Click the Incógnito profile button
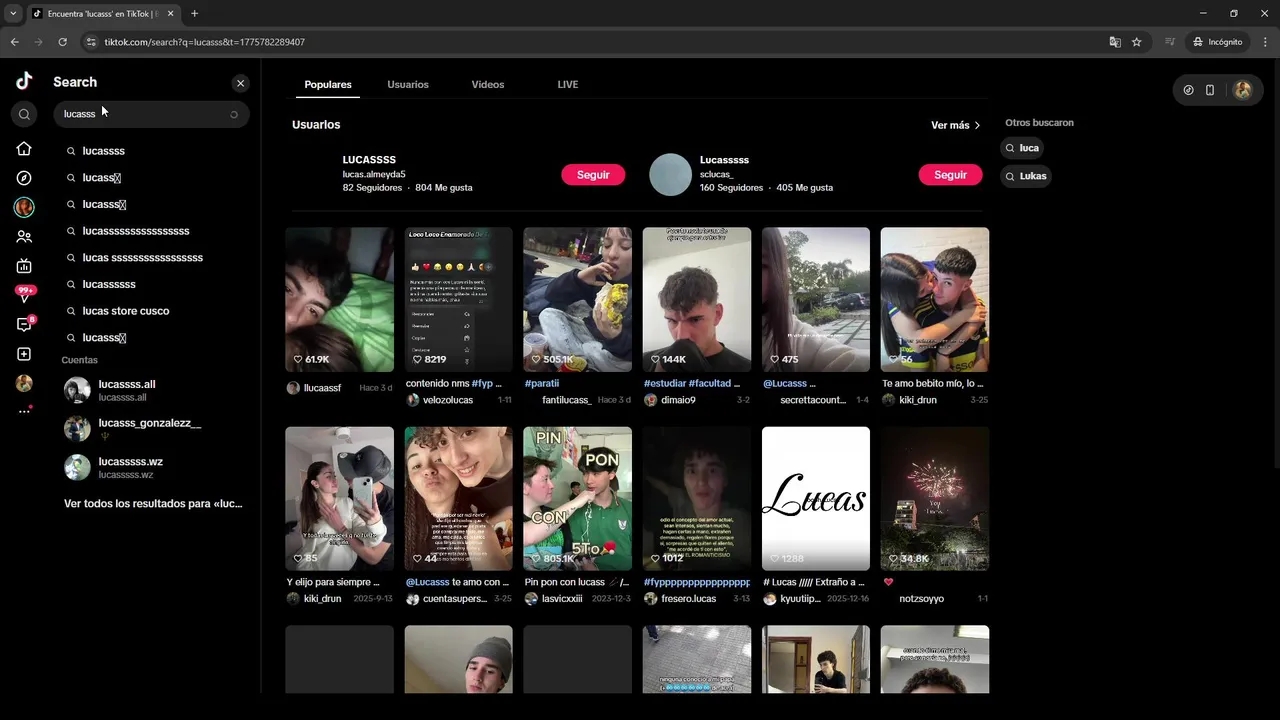The height and width of the screenshot is (720, 1280). coord(1217,42)
